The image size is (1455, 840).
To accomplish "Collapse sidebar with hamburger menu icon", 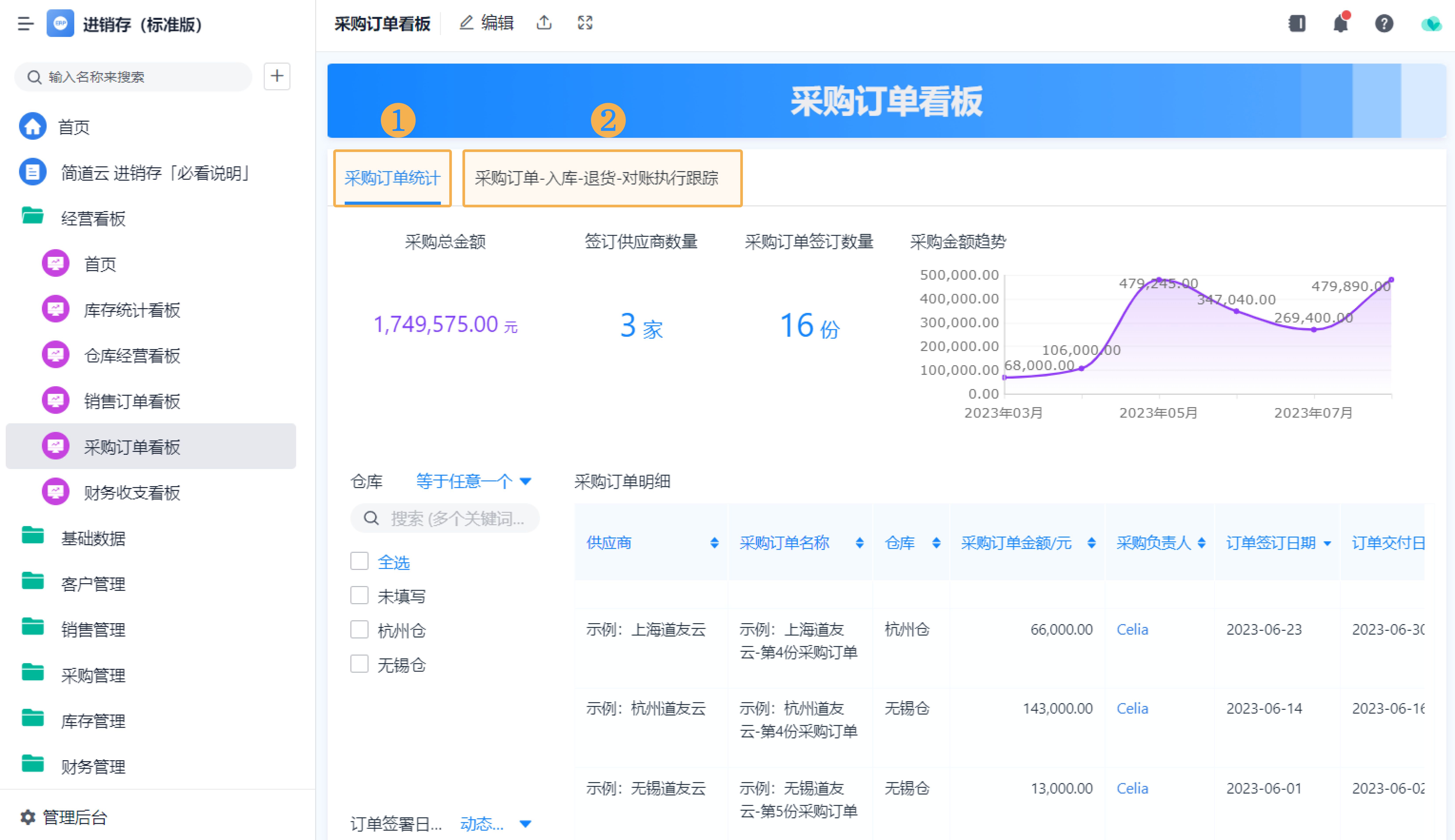I will click(x=25, y=24).
